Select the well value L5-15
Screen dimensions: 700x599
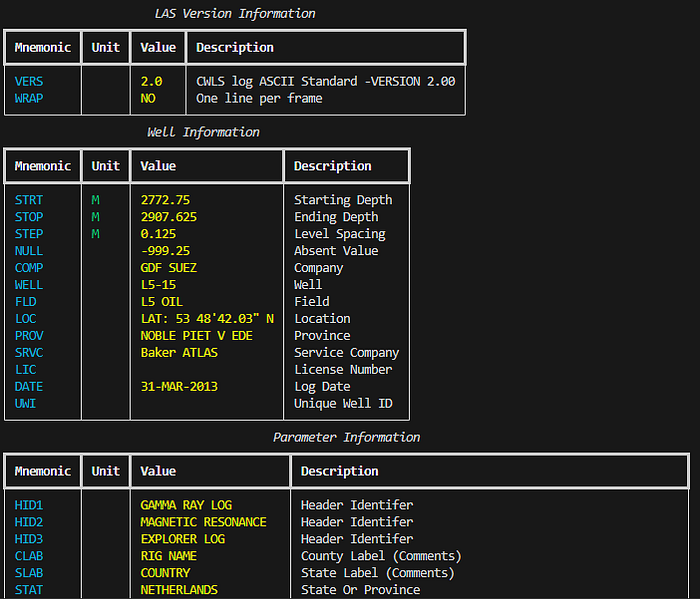(158, 285)
